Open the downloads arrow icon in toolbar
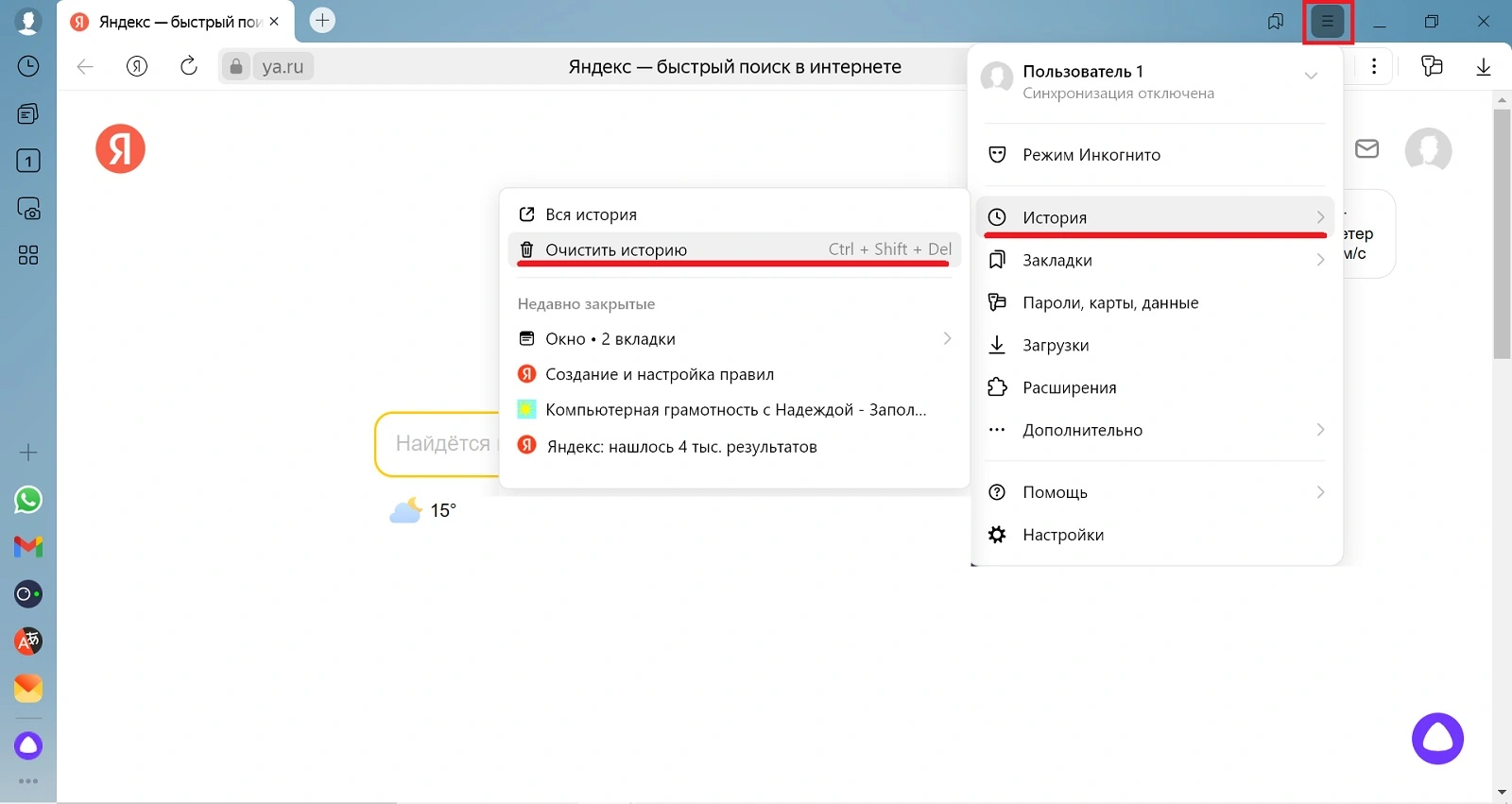 coord(1484,66)
